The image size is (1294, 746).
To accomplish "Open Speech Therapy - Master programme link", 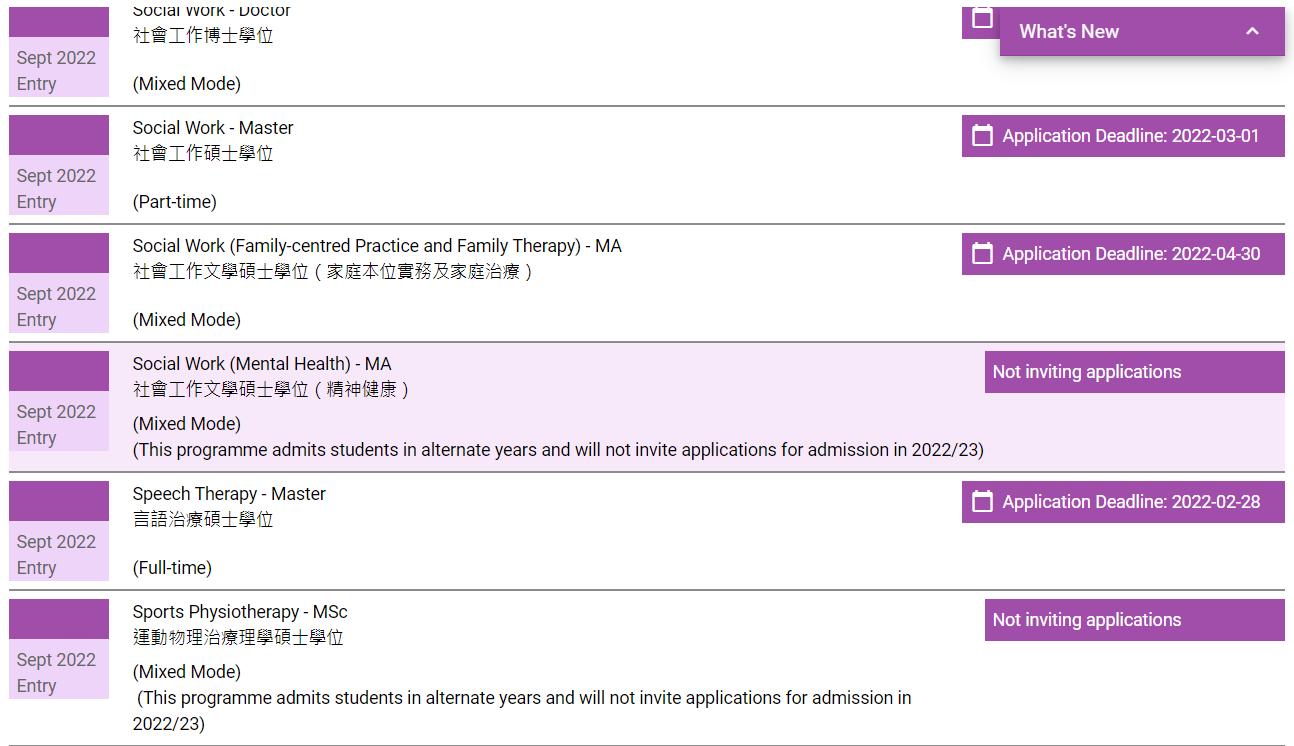I will (229, 494).
